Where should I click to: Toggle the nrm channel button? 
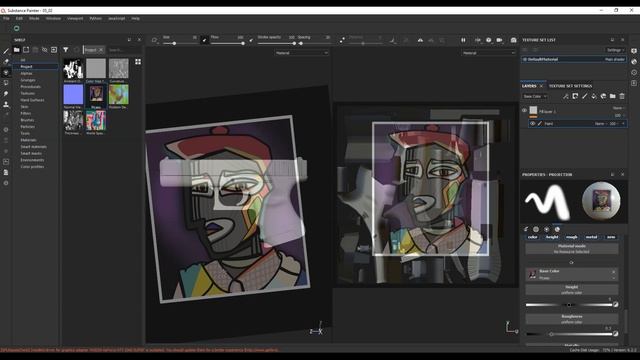[611, 237]
